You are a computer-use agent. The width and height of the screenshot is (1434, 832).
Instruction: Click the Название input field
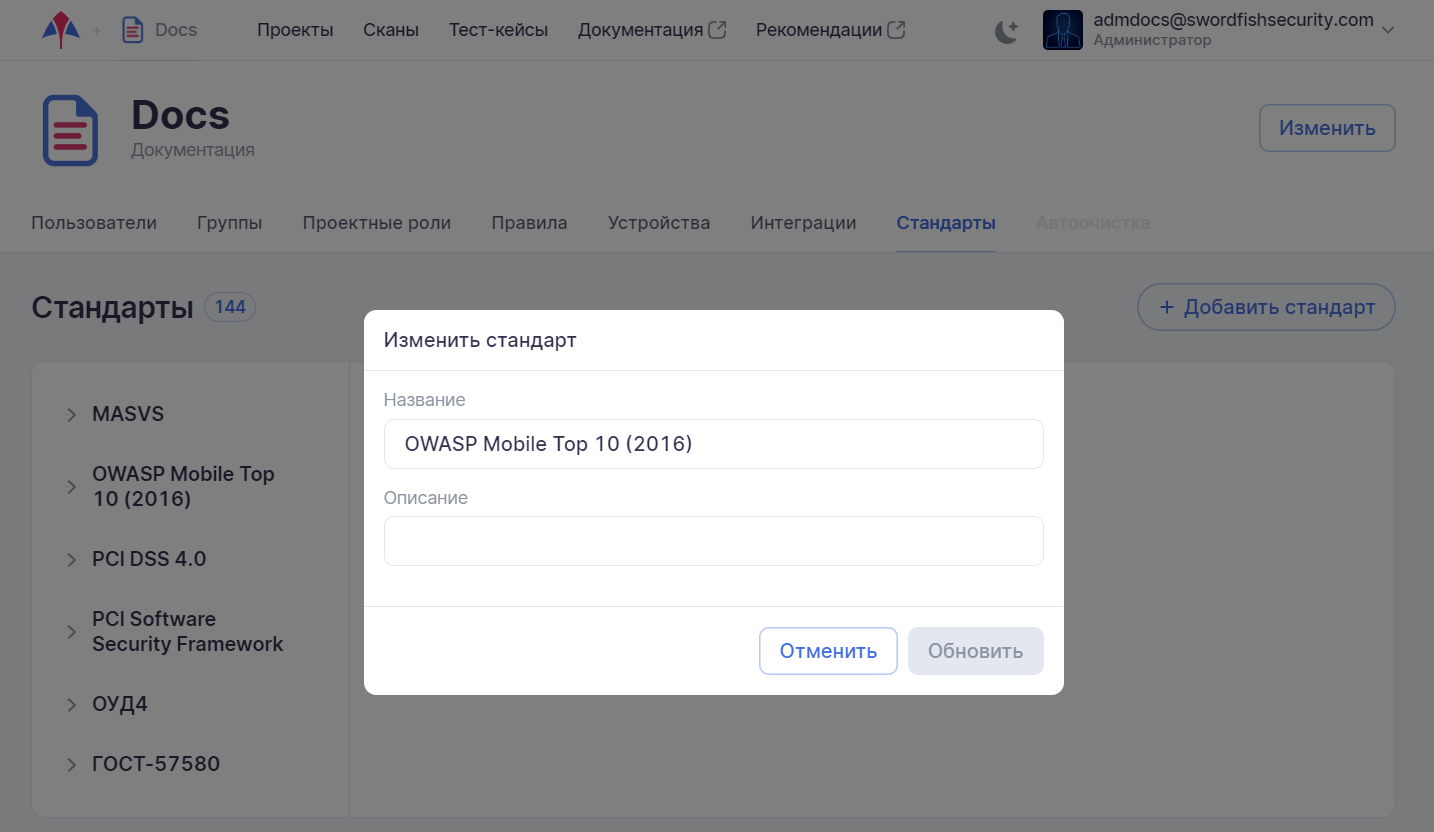[713, 444]
